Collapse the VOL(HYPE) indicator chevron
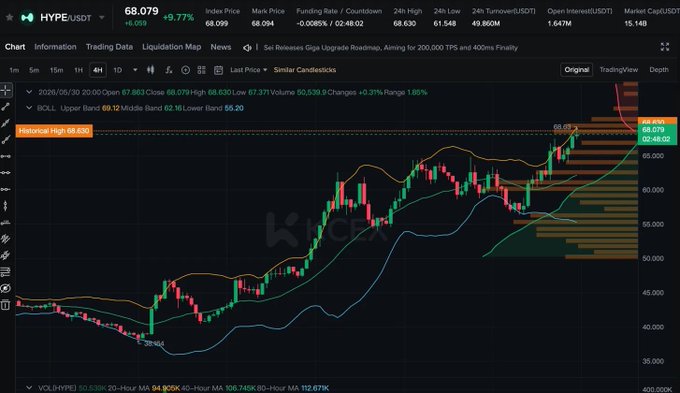Screen dimensions: 680x393 [29, 387]
